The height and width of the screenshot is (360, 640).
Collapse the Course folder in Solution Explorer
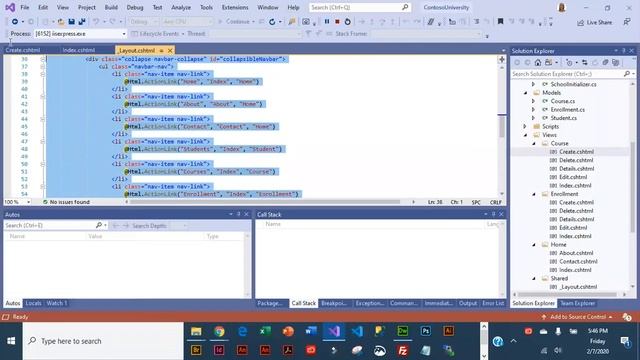tap(533, 144)
